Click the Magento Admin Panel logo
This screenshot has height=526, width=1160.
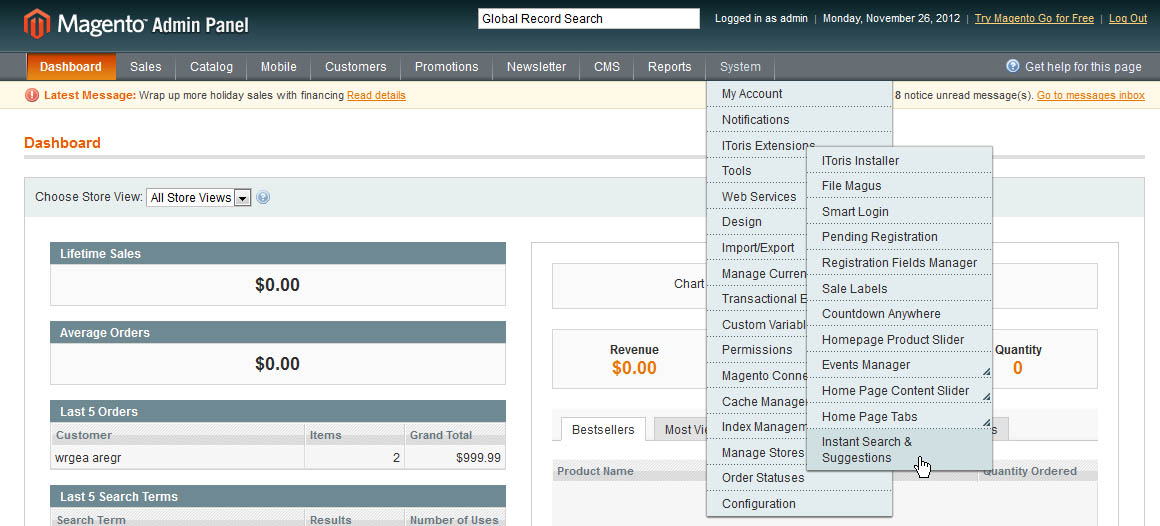point(136,25)
